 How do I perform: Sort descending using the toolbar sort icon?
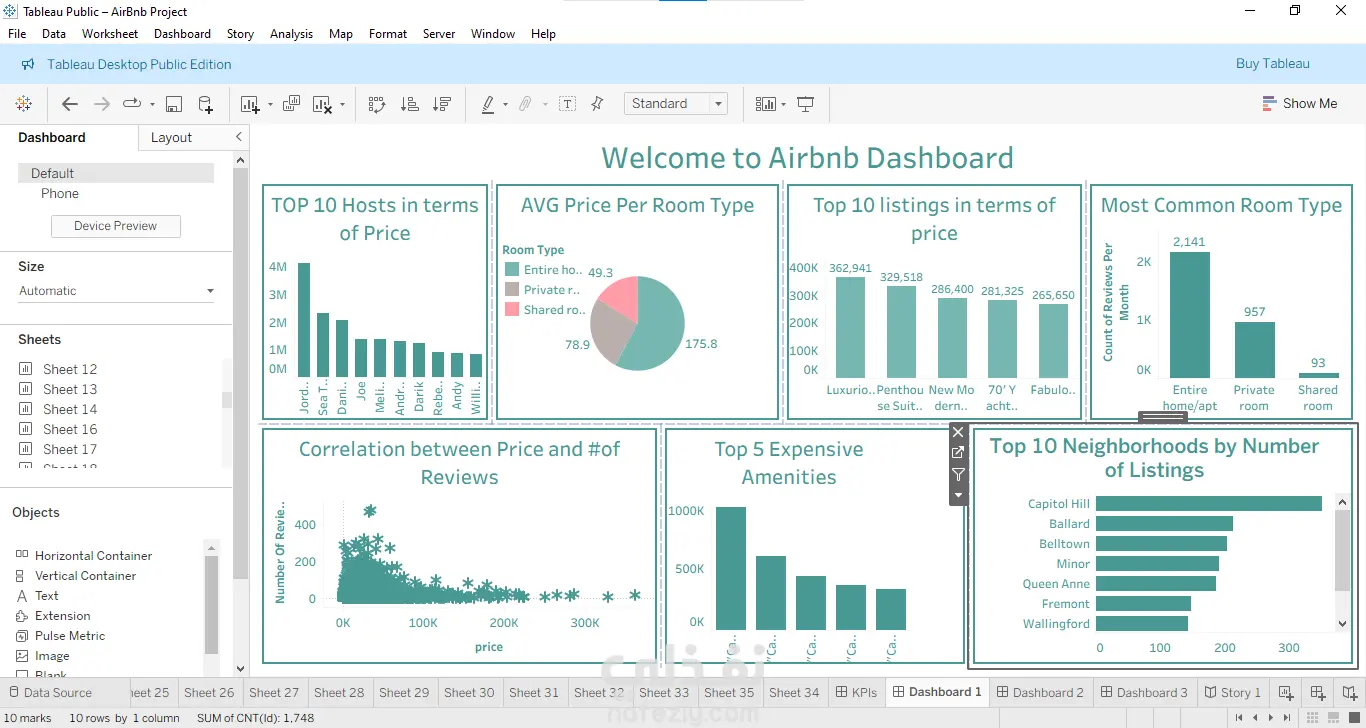point(442,104)
